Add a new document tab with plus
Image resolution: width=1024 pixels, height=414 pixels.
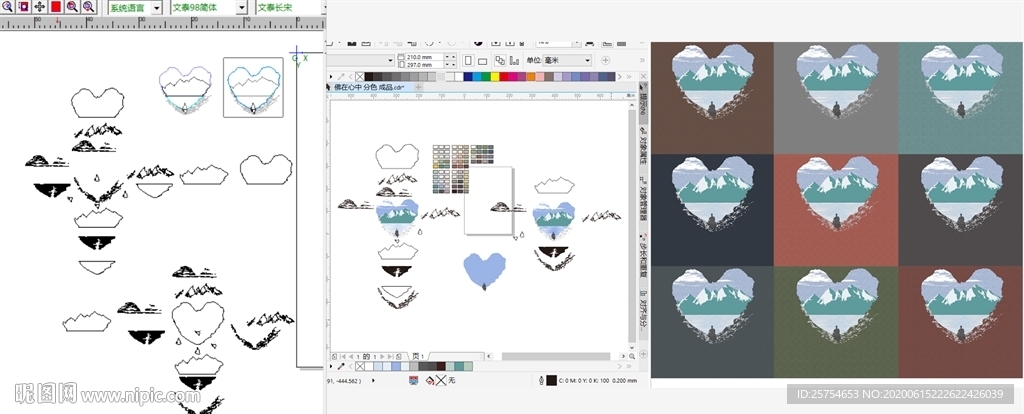pyautogui.click(x=419, y=88)
